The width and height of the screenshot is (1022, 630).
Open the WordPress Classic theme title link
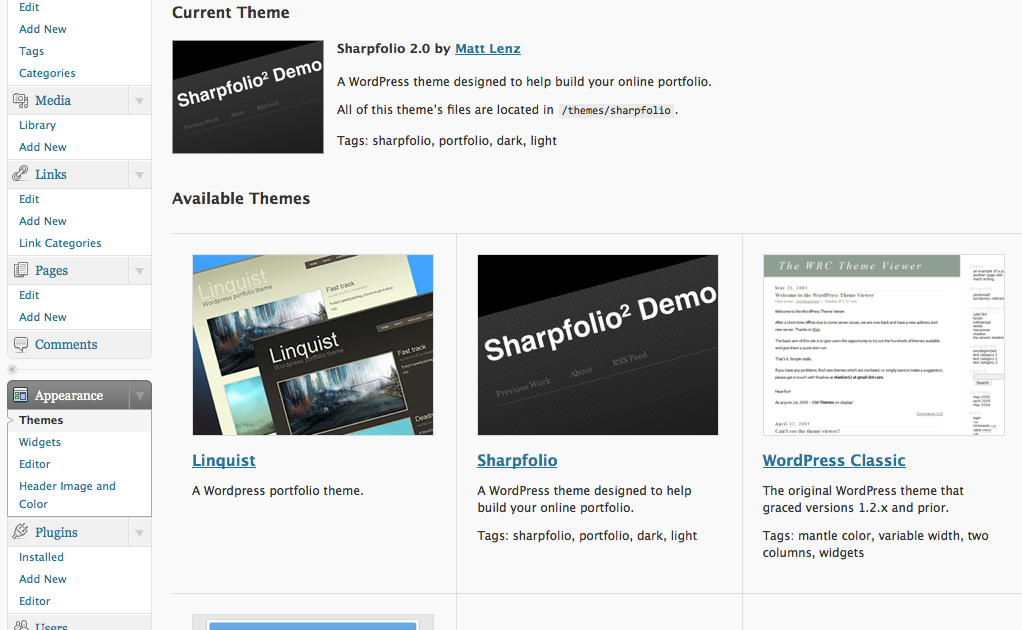tap(834, 460)
